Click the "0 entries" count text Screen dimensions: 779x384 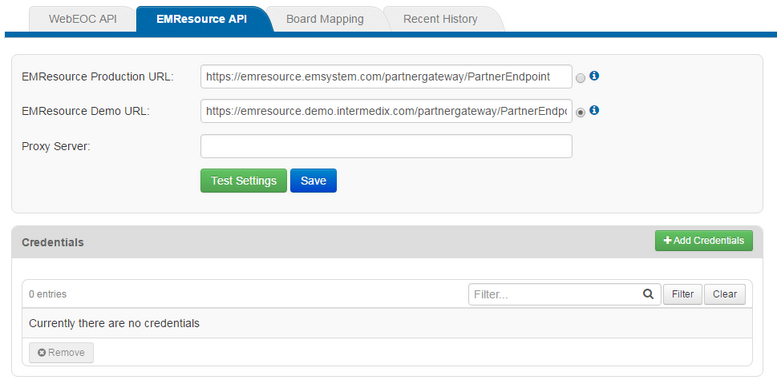(x=48, y=294)
